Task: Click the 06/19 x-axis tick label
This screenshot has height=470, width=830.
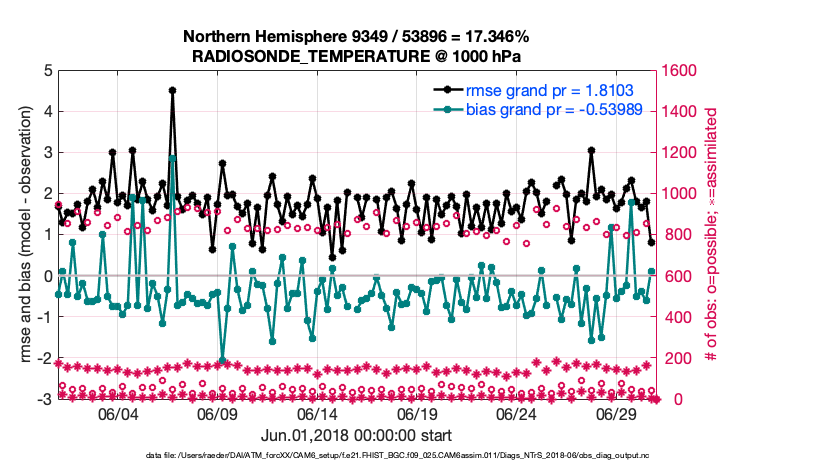Action: [x=418, y=414]
